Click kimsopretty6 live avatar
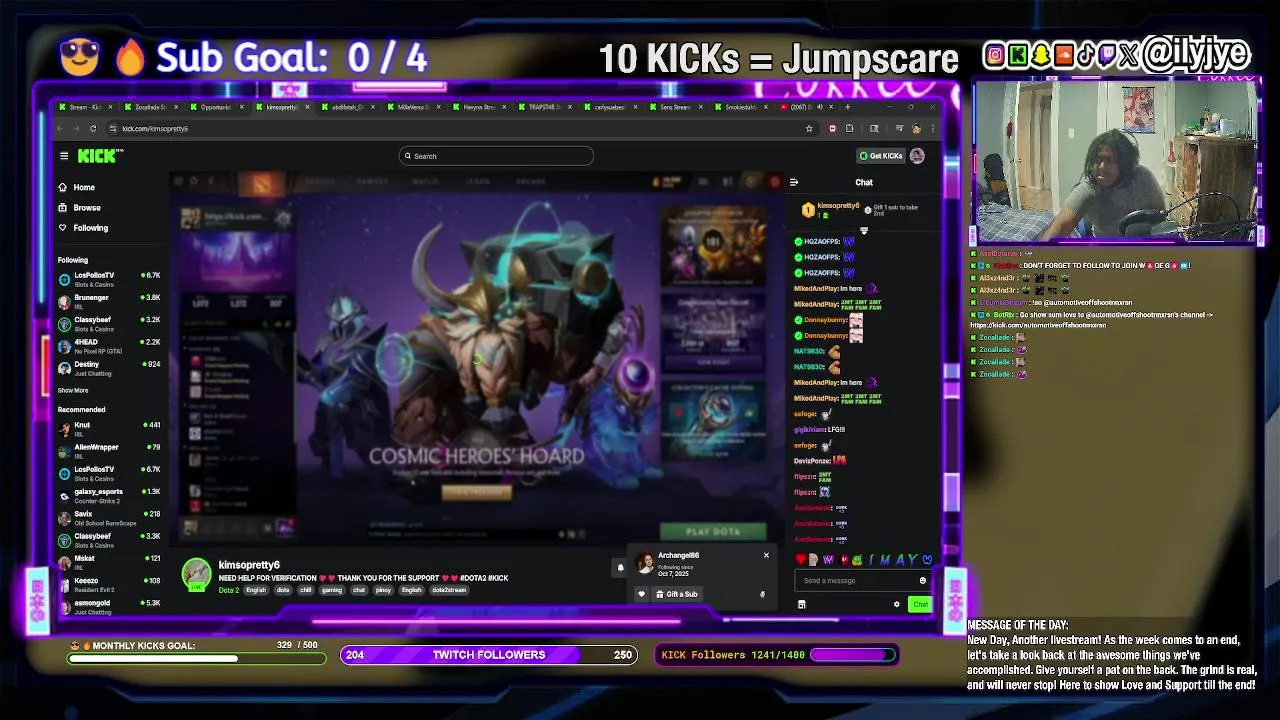 point(196,573)
